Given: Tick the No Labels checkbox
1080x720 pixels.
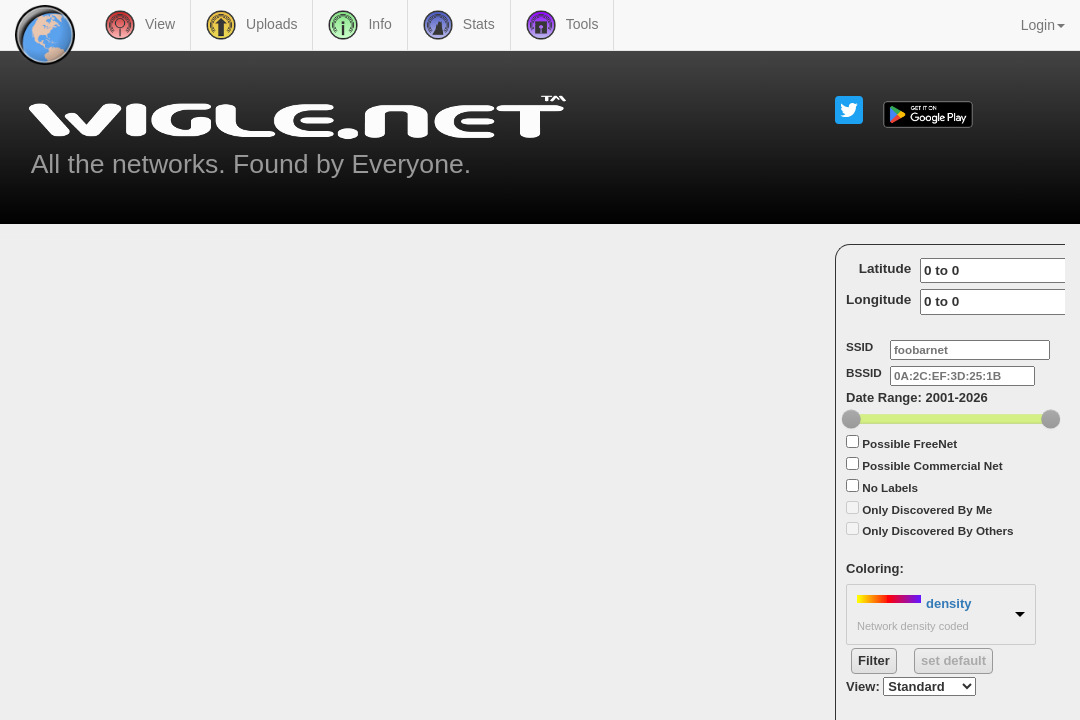Looking at the screenshot, I should tap(853, 486).
